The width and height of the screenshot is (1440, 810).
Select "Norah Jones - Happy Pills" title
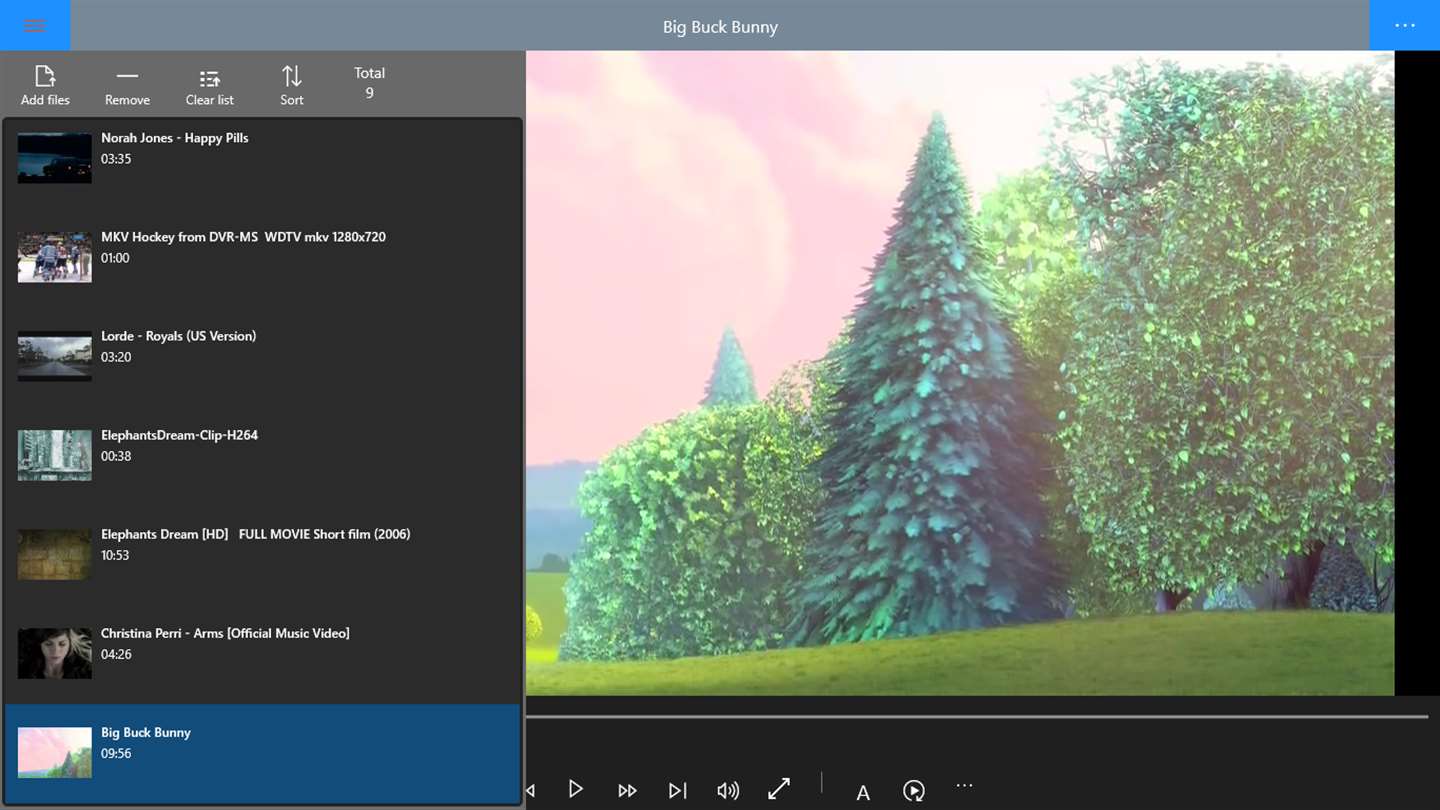175,138
